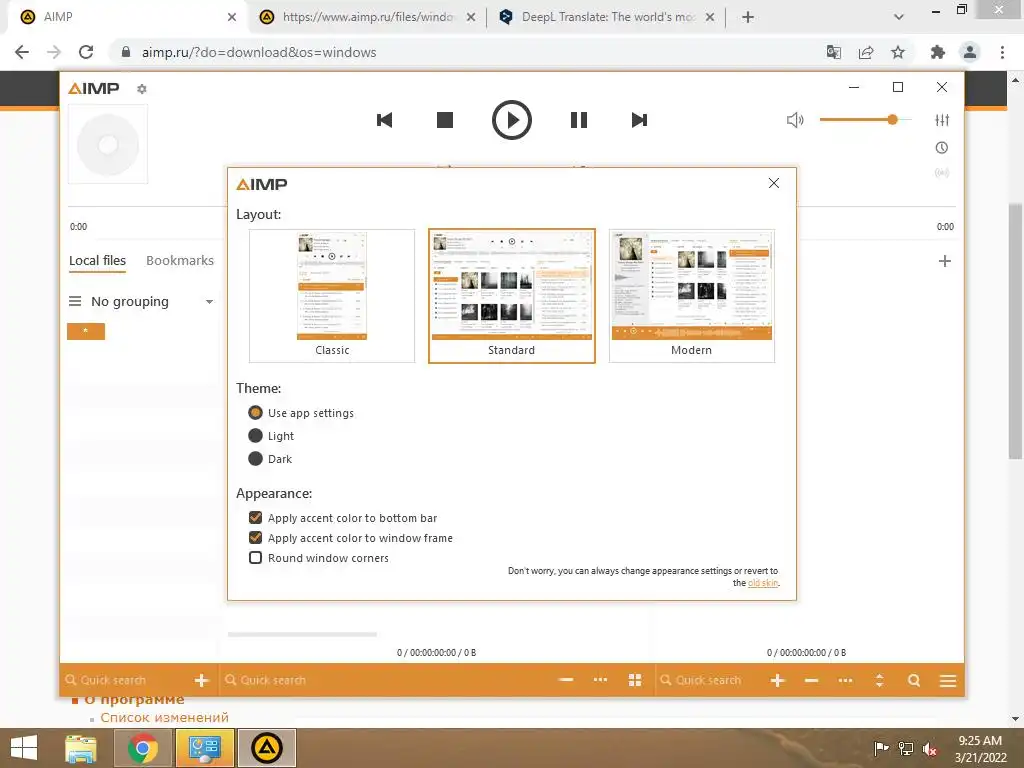Remove files with minus in right bottom bar
Screen dimensions: 1024x768
[812, 680]
